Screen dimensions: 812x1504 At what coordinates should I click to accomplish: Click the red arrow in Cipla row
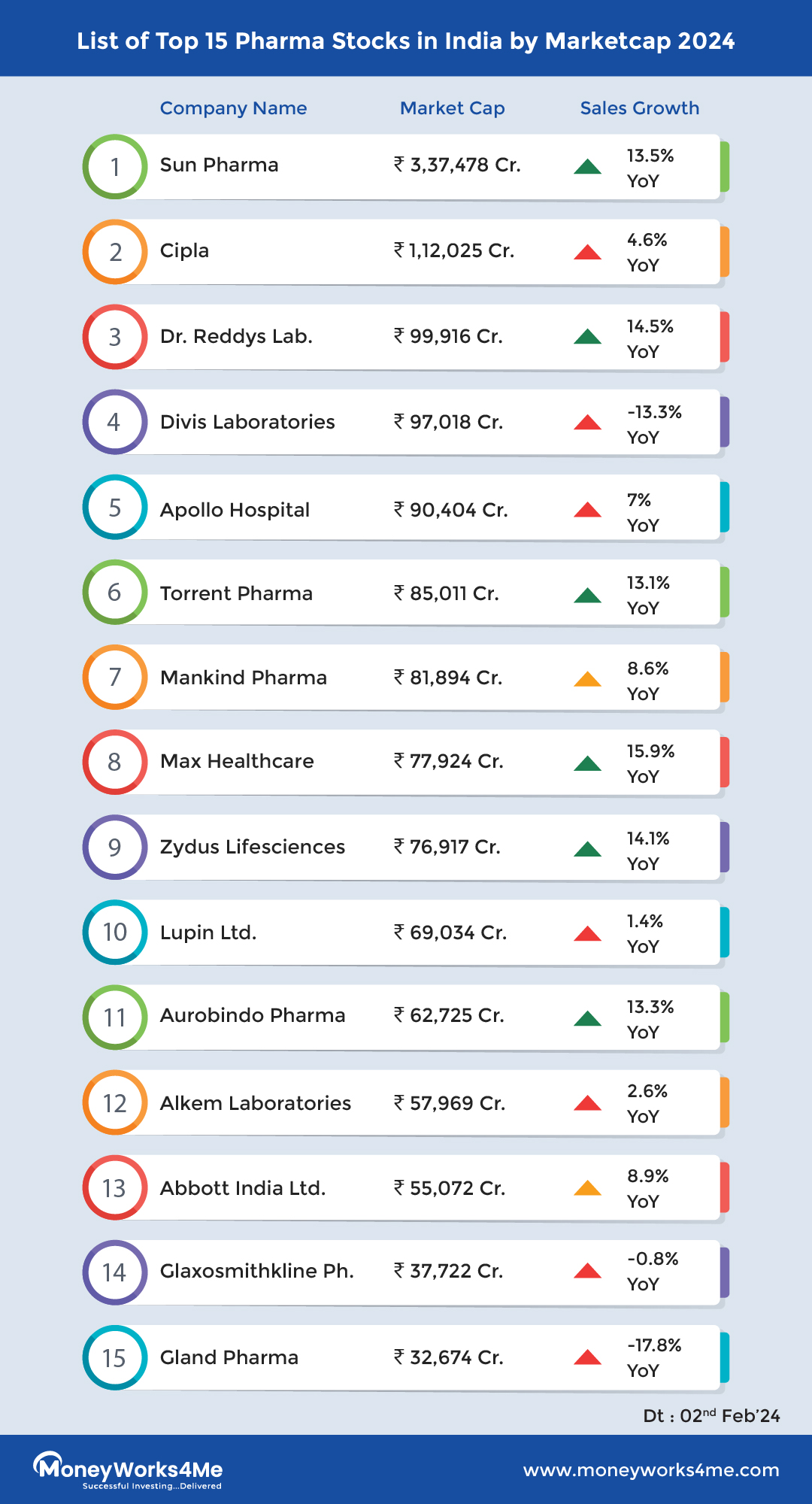pos(587,253)
